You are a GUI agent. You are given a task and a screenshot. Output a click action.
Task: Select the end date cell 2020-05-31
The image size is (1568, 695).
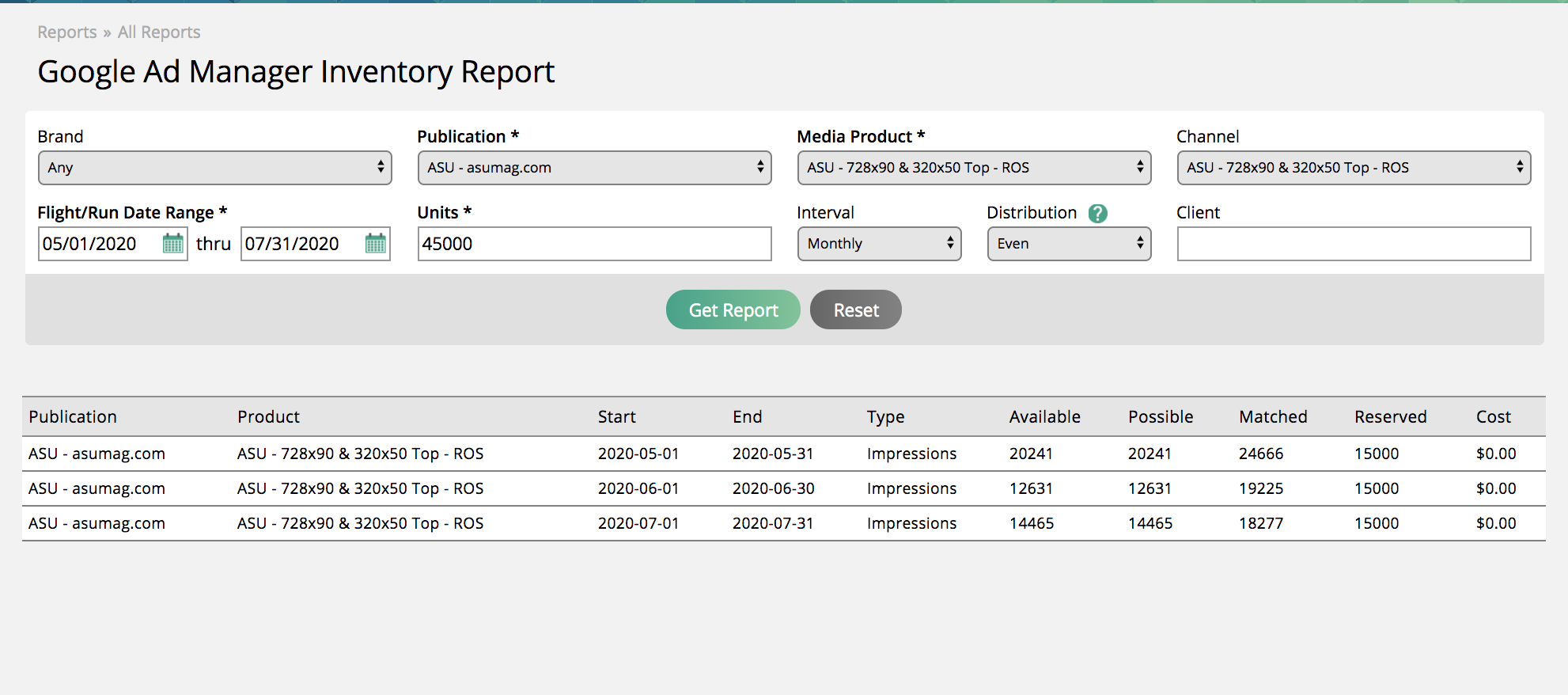pos(773,454)
